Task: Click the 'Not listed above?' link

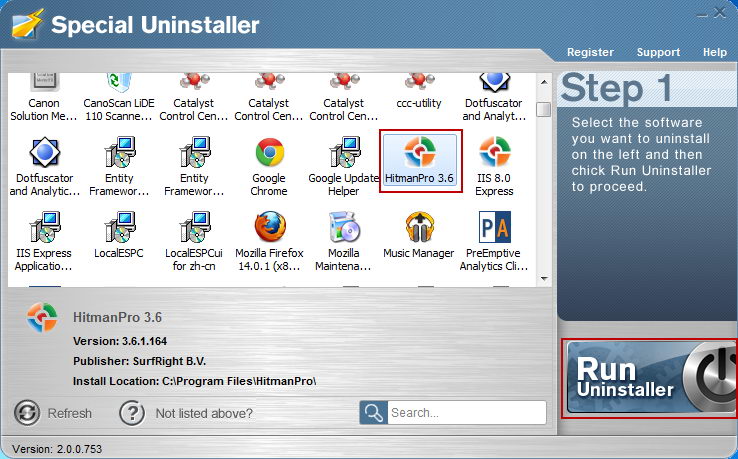Action: point(204,413)
